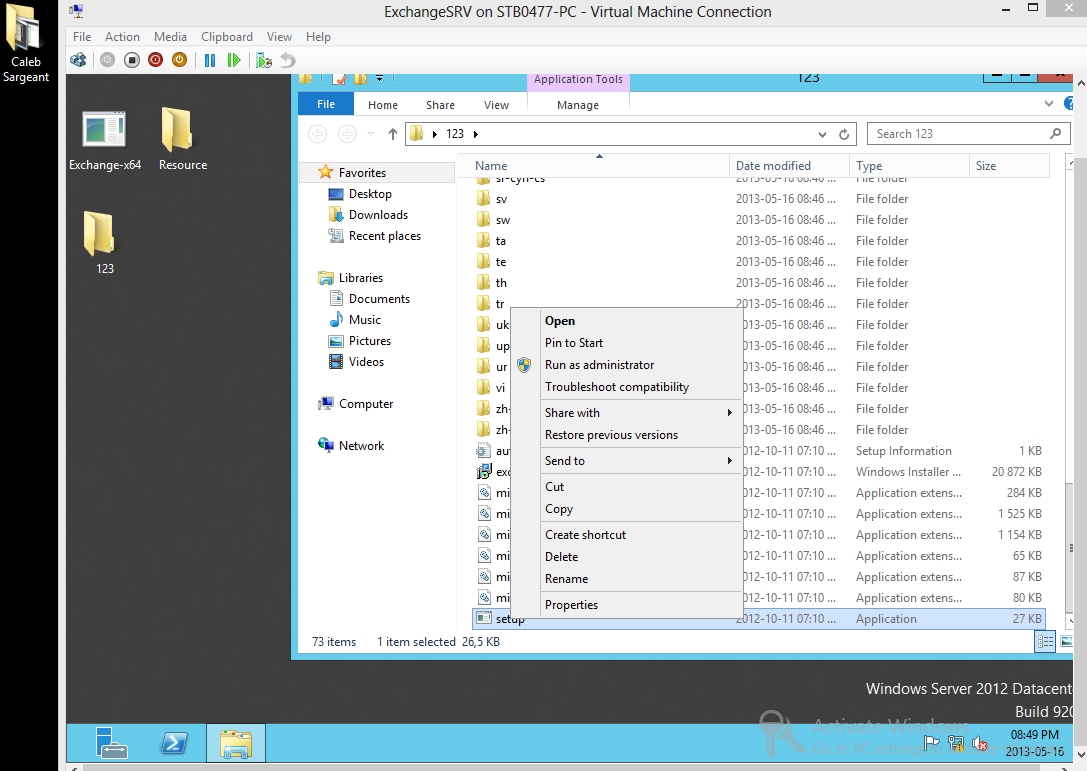
Task: Send Ctrl+Alt+Del via toolbar icon
Action: click(78, 60)
